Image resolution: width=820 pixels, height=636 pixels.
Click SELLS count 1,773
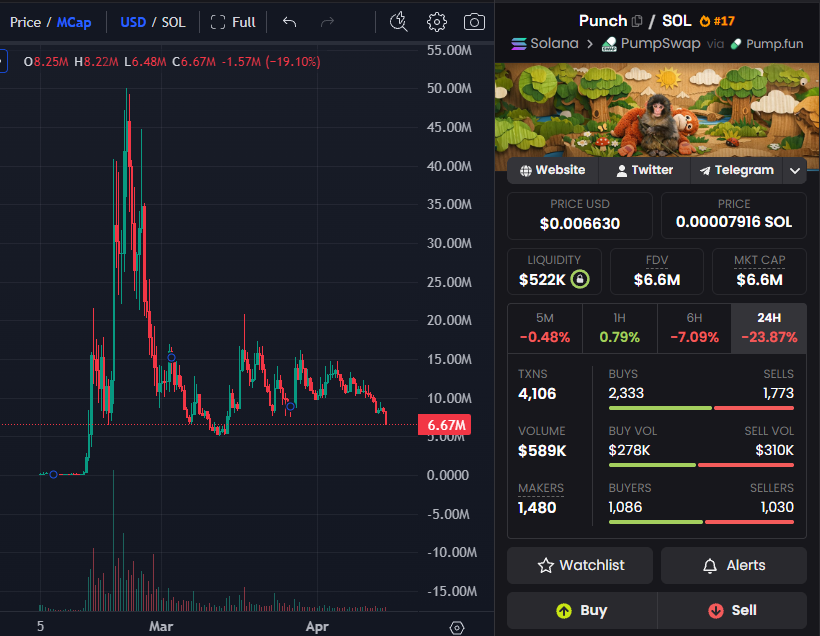[778, 393]
